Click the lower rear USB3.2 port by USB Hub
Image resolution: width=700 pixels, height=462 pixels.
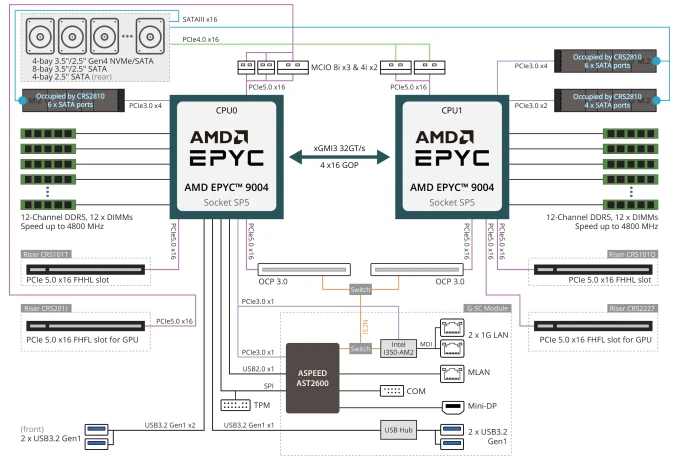point(452,444)
